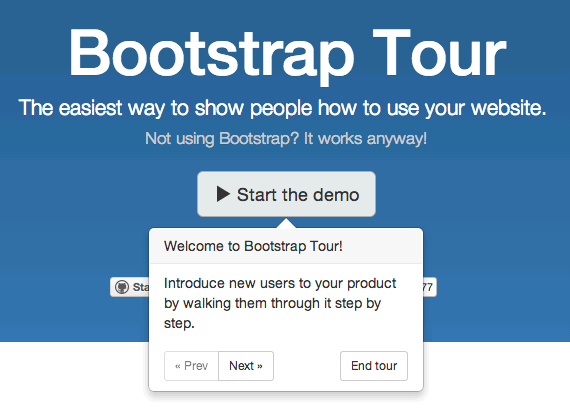Click the popover title Welcome to Bootstrap Tour!
This screenshot has width=570, height=409.
(253, 246)
